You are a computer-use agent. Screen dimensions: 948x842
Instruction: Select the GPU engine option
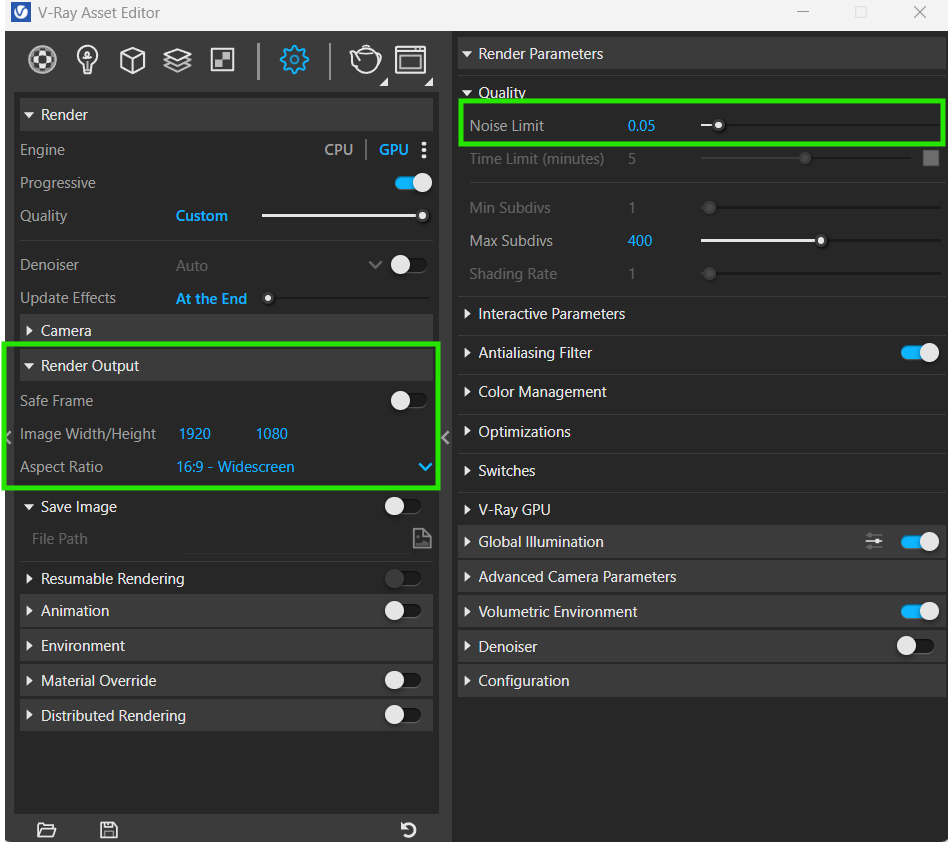[x=393, y=150]
